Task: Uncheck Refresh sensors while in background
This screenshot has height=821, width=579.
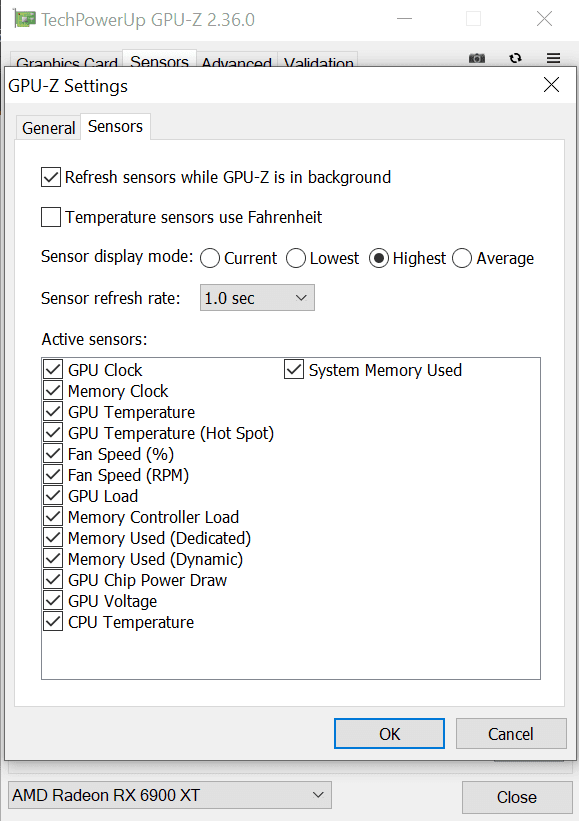Action: point(51,177)
